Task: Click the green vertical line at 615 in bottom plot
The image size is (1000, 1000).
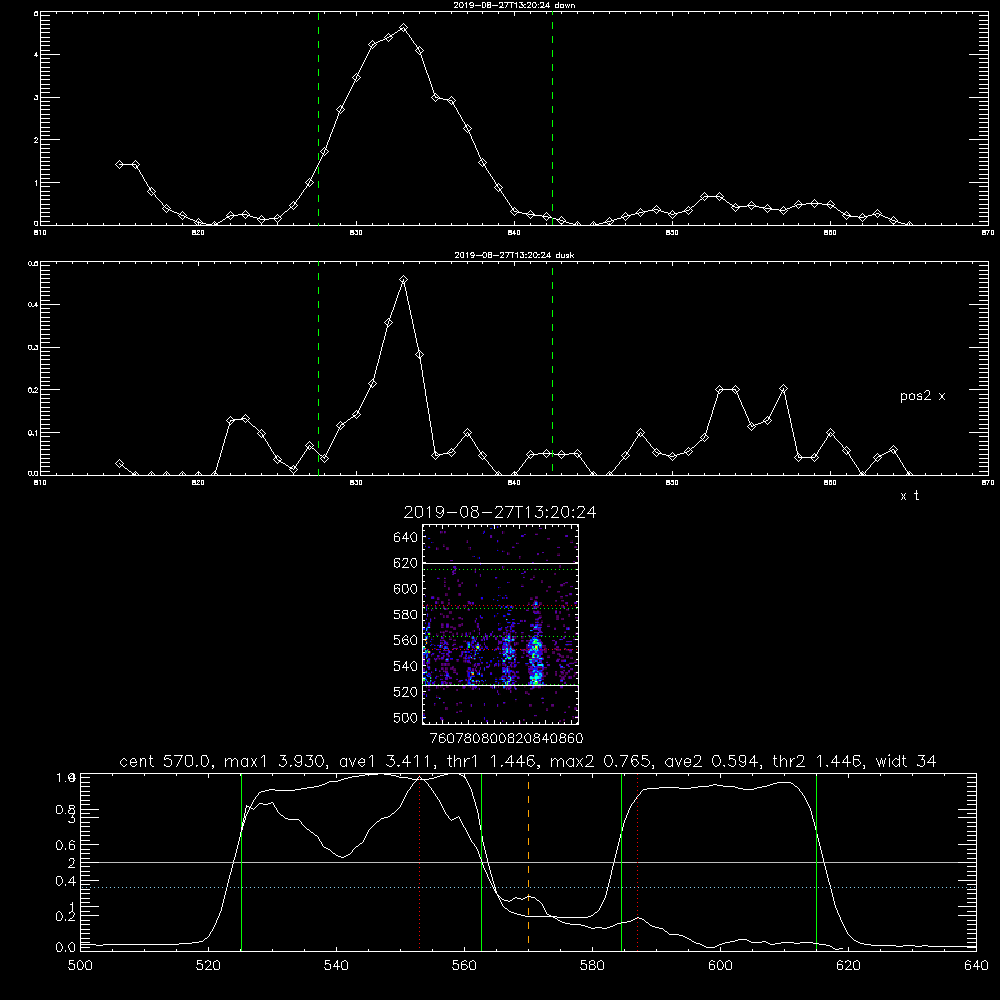Action: click(816, 861)
